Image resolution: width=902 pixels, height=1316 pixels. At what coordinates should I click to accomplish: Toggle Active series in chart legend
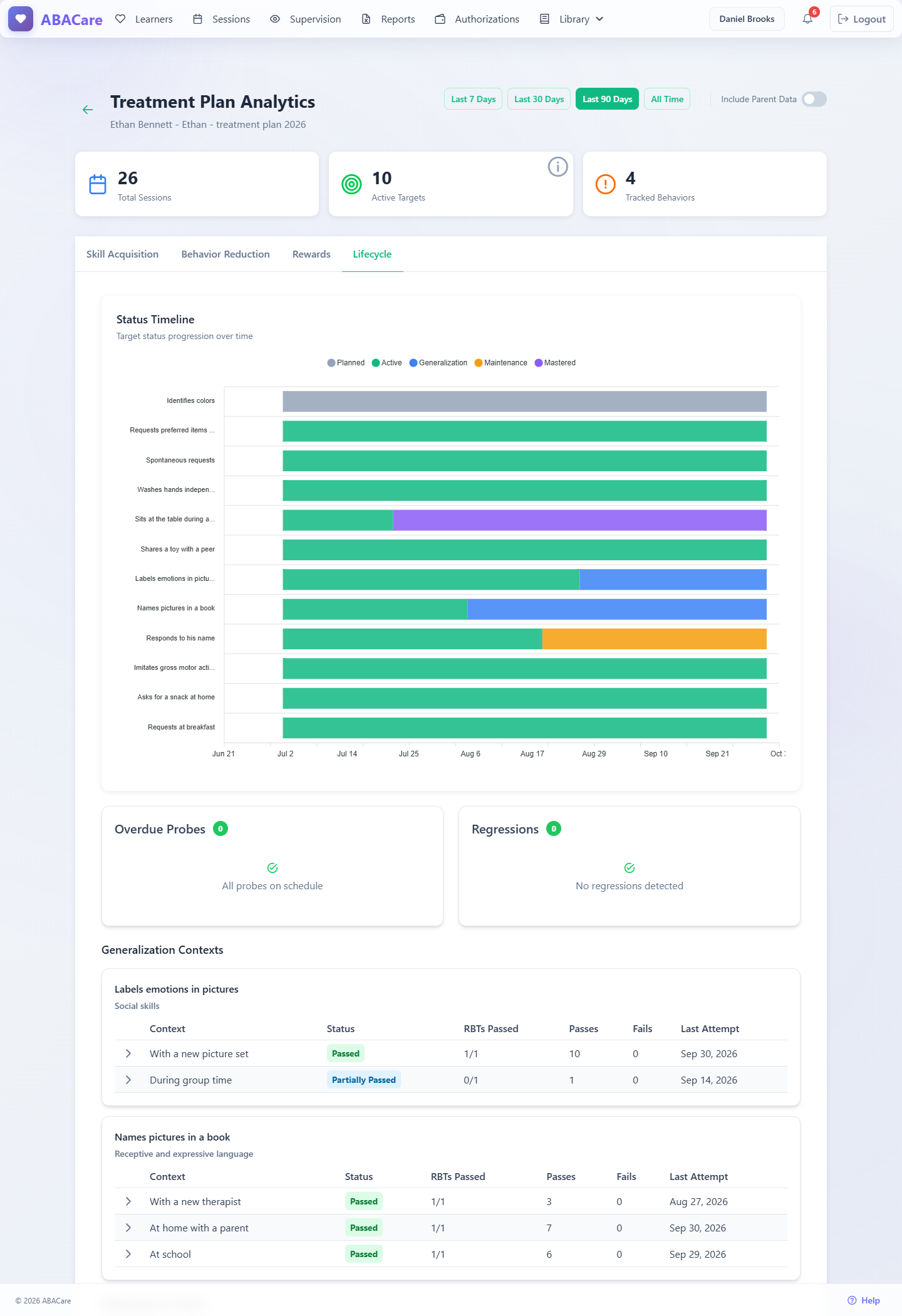point(386,363)
